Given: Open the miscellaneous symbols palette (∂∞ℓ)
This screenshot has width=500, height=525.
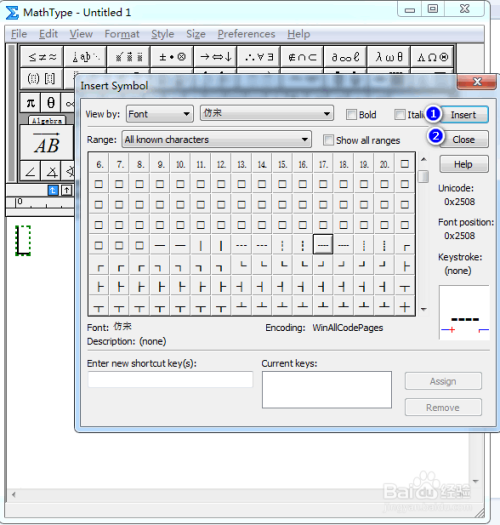Looking at the screenshot, I should [345, 57].
